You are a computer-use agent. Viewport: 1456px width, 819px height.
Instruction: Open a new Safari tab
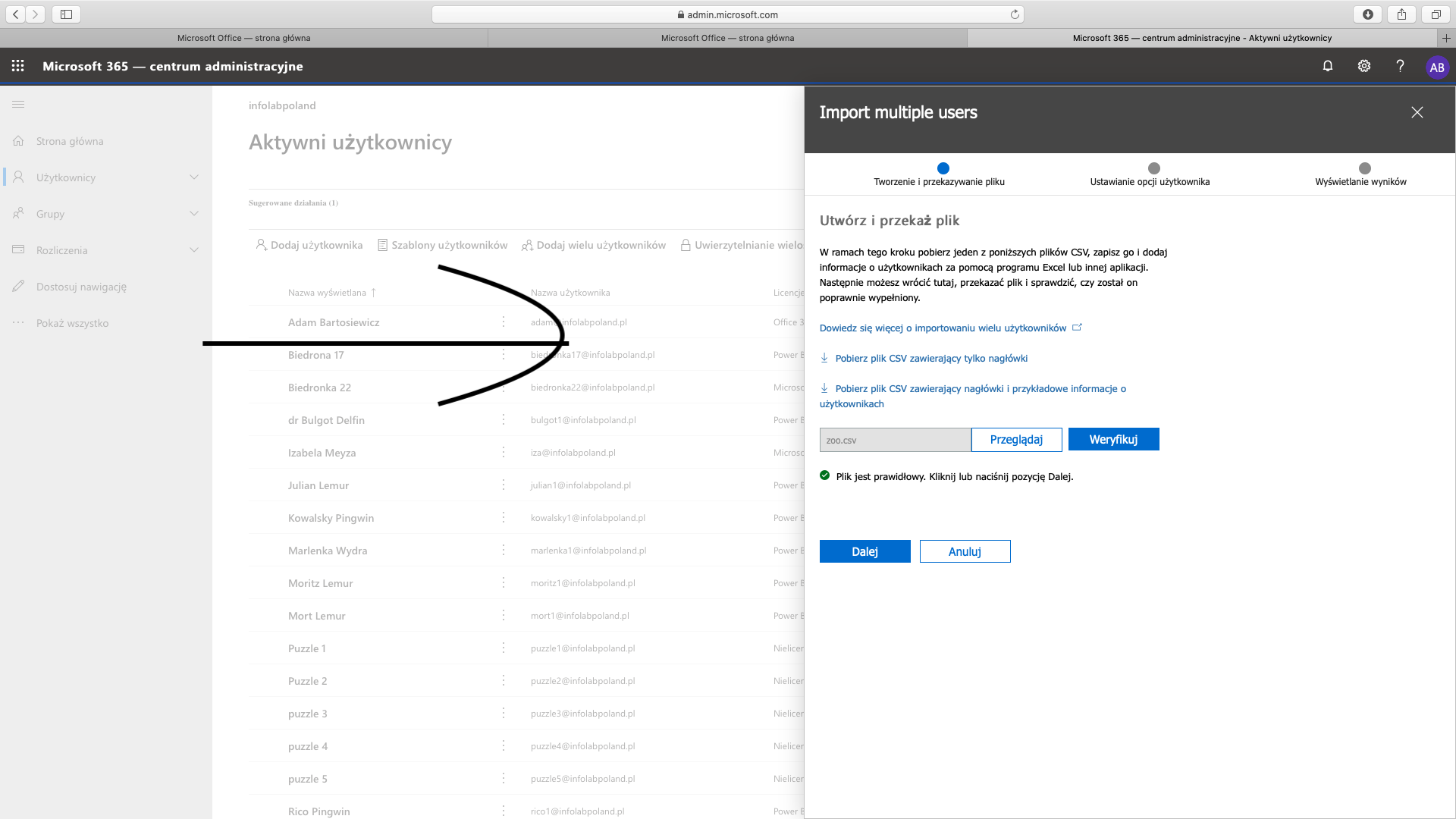tap(1446, 38)
